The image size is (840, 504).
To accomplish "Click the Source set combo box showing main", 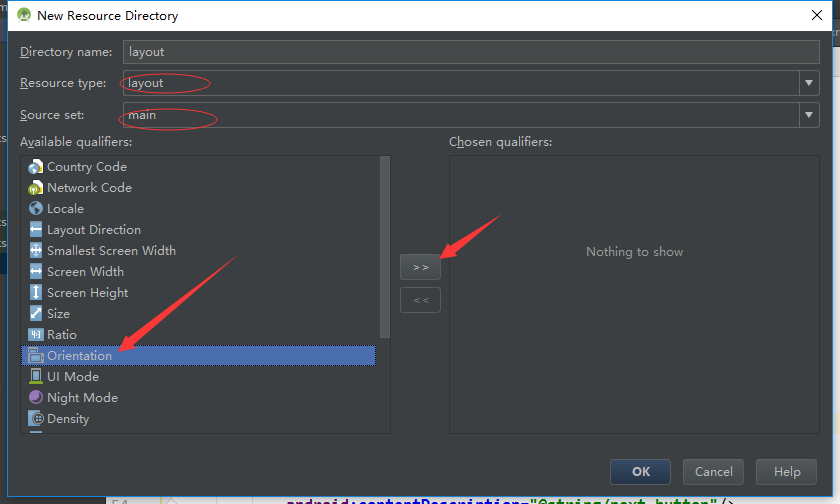I will [471, 115].
